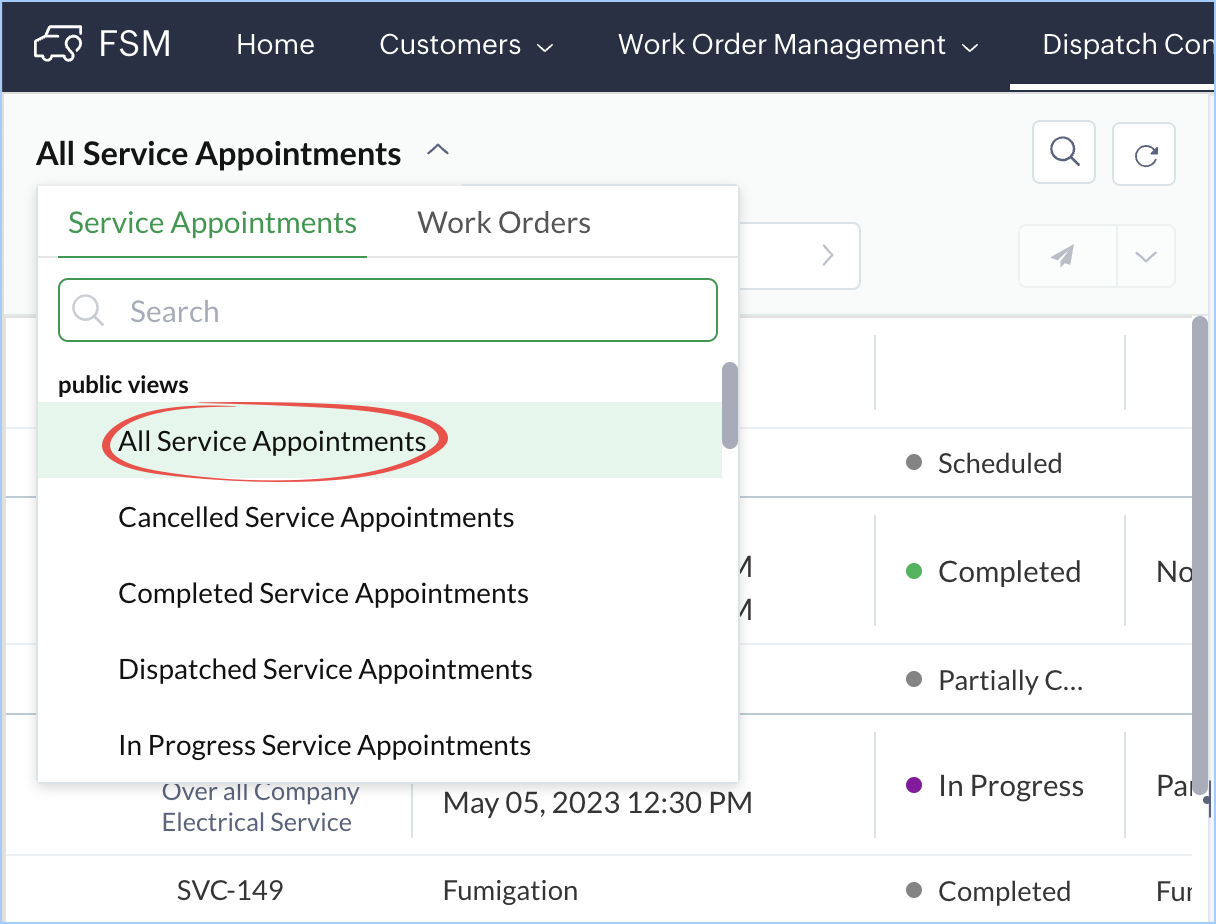This screenshot has height=924, width=1216.
Task: Click the paper plane dispatch icon
Action: coord(1063,257)
